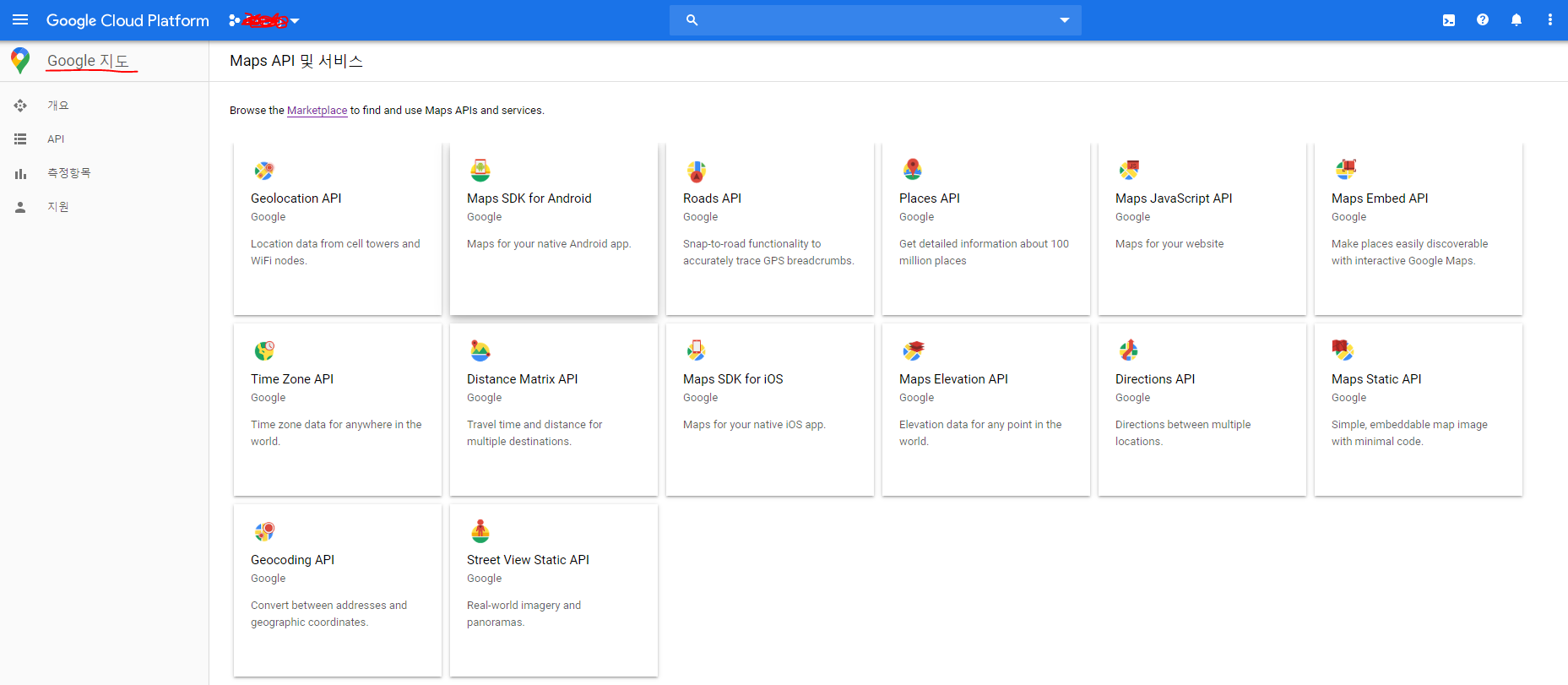This screenshot has height=685, width=1568.
Task: Open Maps Static API title
Action: [1376, 379]
